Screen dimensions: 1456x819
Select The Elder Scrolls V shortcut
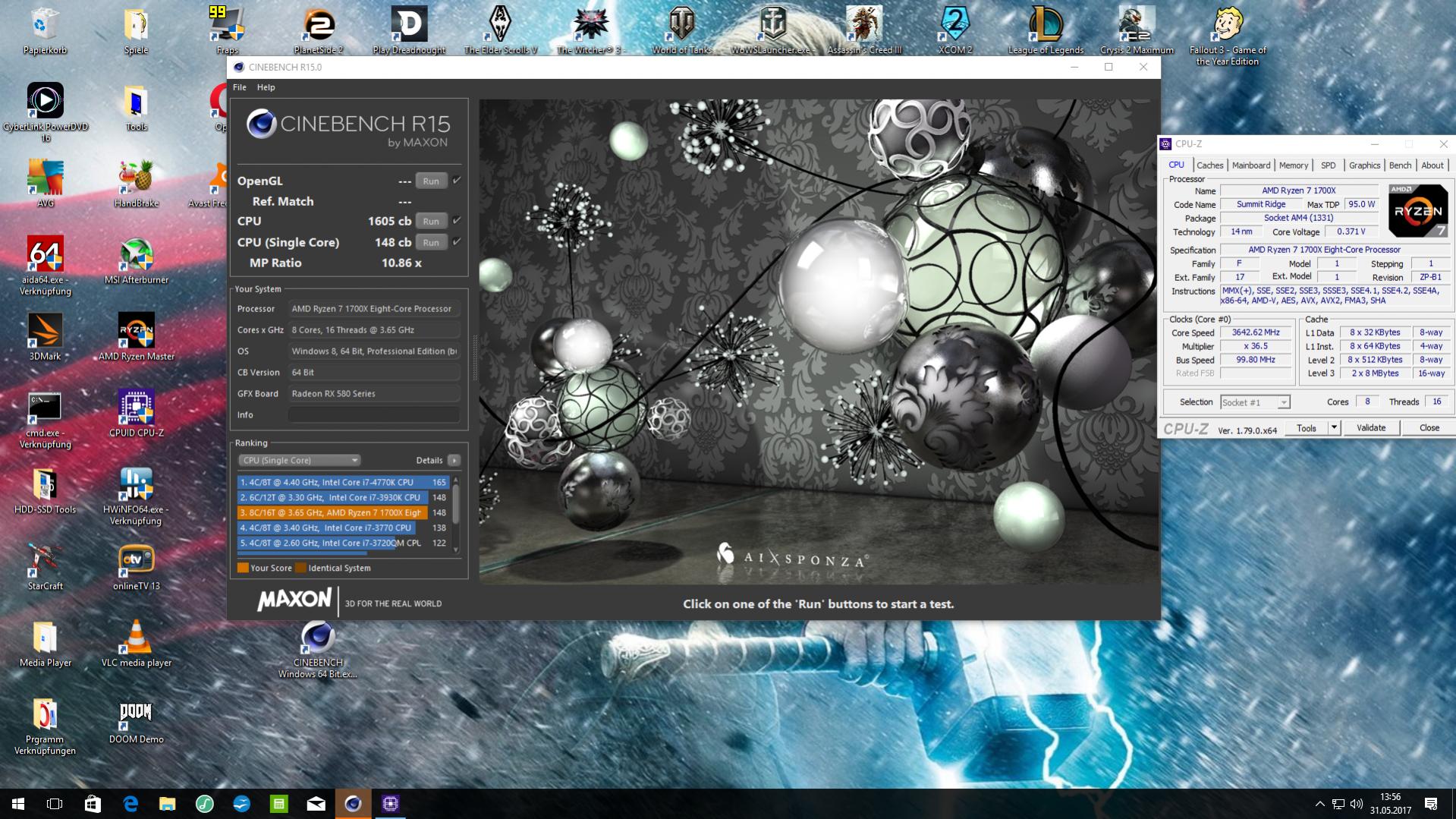(500, 30)
